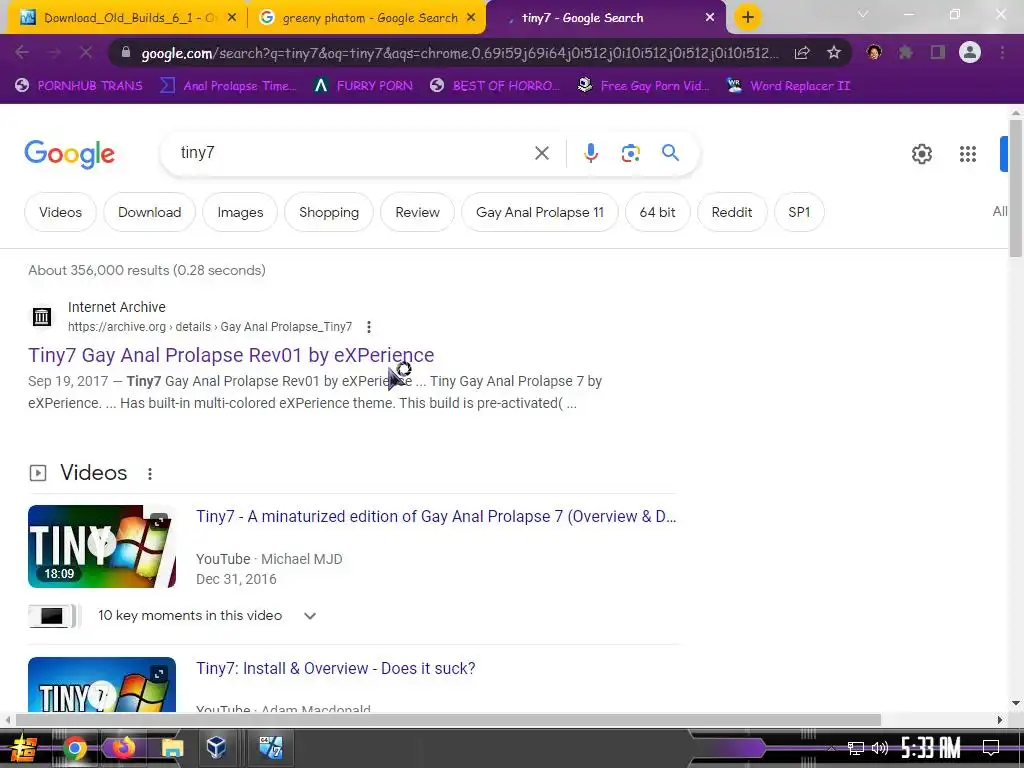Open VirtualBox from the taskbar
This screenshot has width=1024, height=768.
click(216, 748)
